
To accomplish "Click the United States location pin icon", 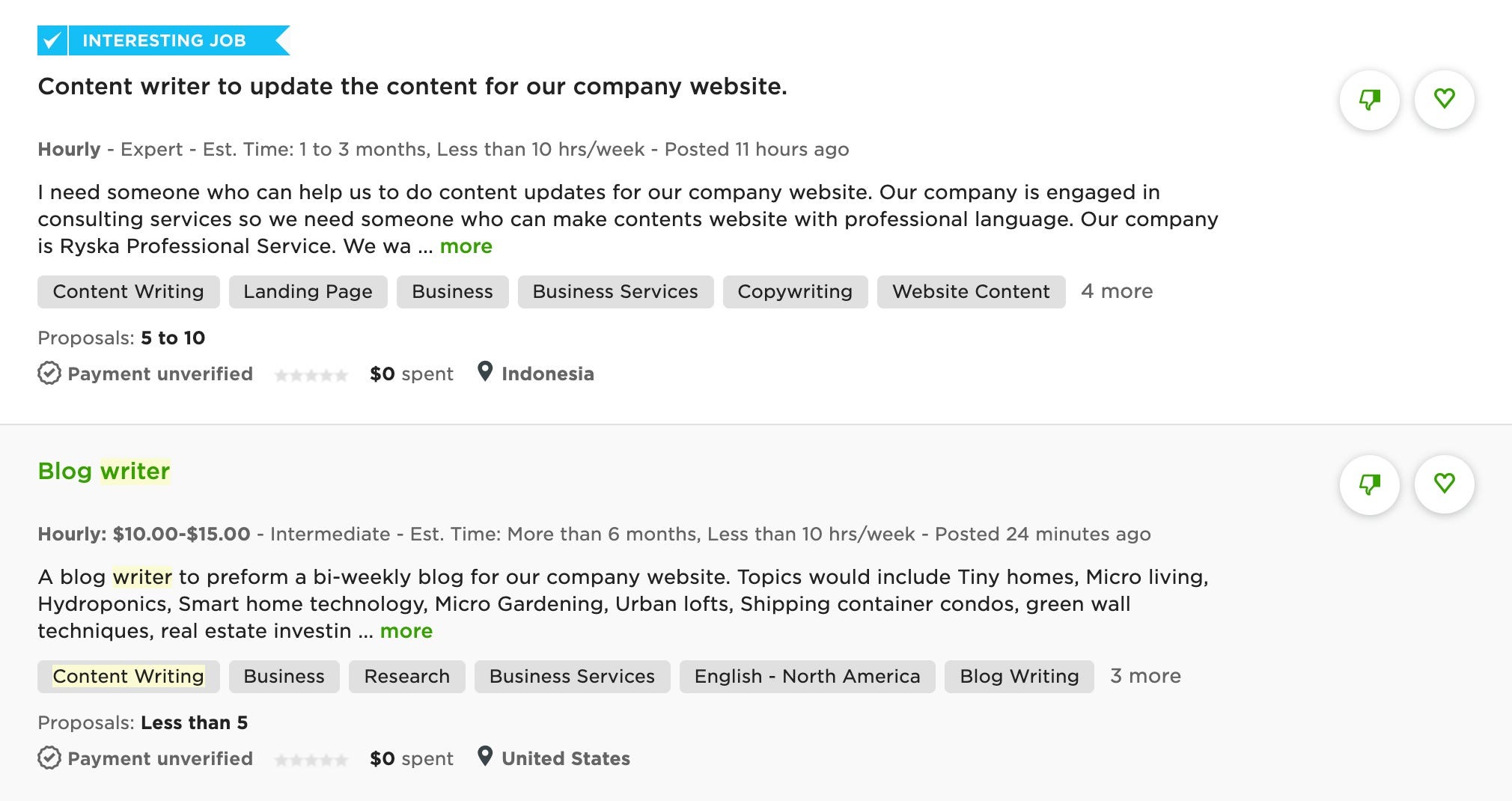I will click(486, 757).
